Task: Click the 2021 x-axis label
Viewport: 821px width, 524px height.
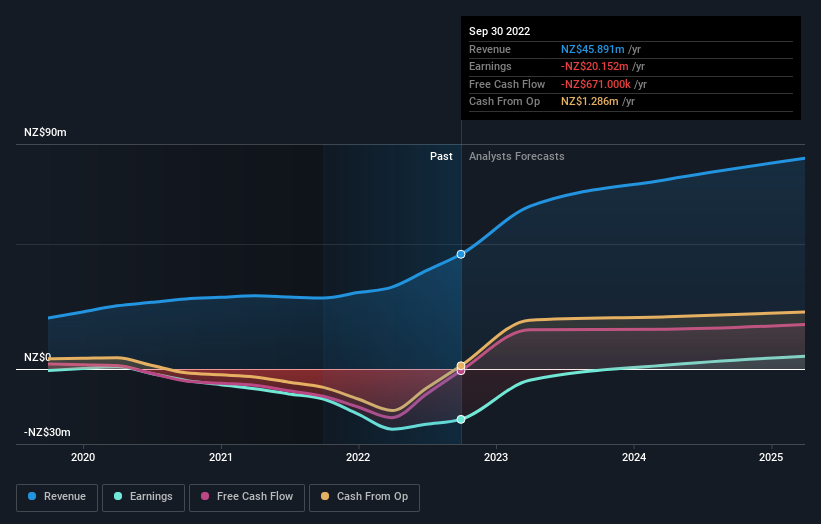Action: click(x=221, y=457)
